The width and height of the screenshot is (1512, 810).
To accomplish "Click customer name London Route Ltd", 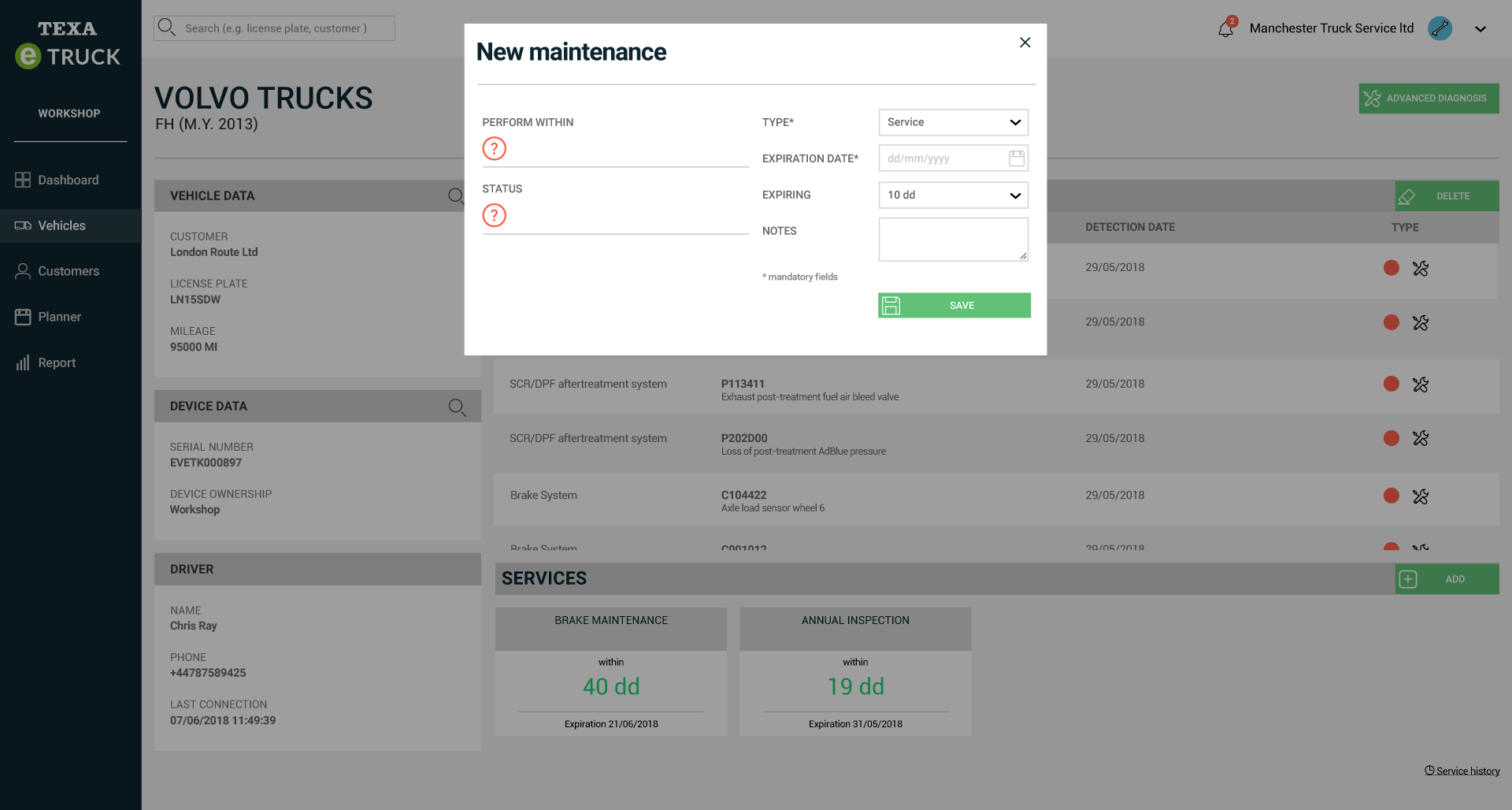I will (x=214, y=252).
